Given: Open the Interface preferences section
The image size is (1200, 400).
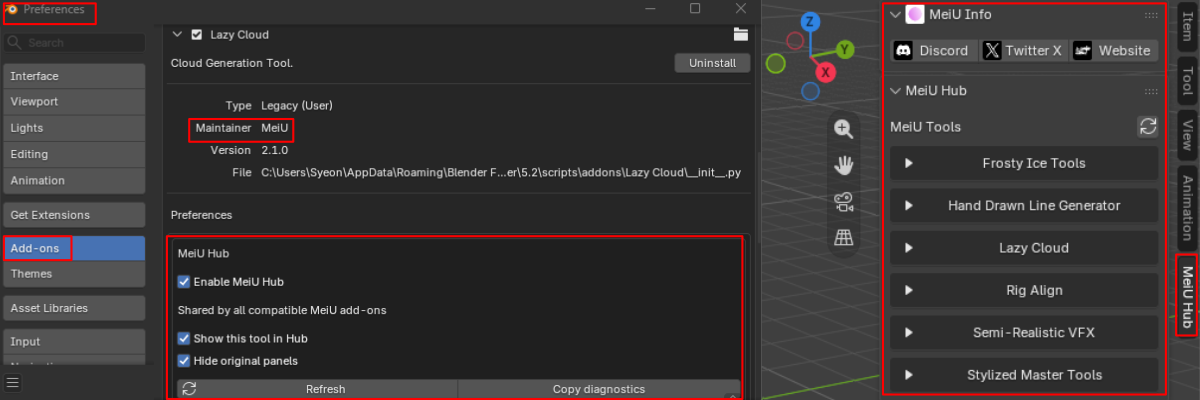Looking at the screenshot, I should 77,76.
